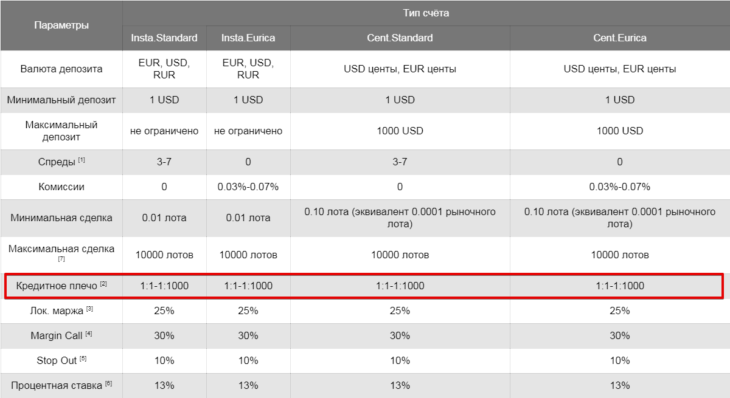Screen dimensions: 730x398
Task: Open footnote [6] next to Процентная ставка
Action: click(108, 383)
